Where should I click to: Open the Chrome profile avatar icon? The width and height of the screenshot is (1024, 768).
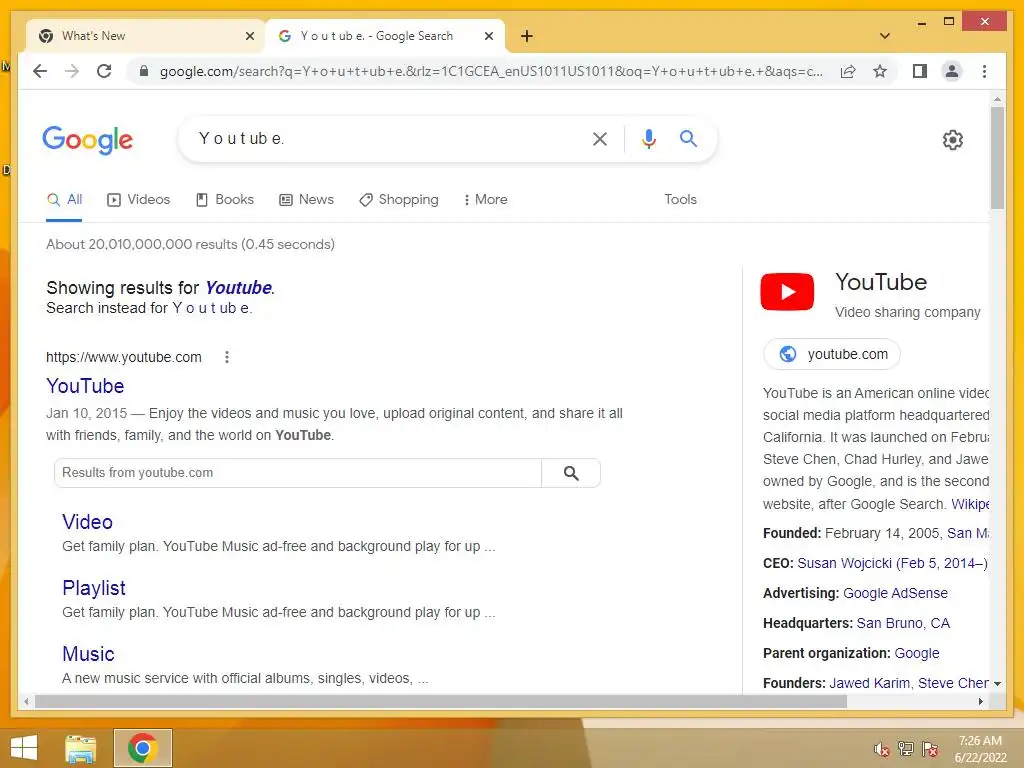pyautogui.click(x=952, y=71)
